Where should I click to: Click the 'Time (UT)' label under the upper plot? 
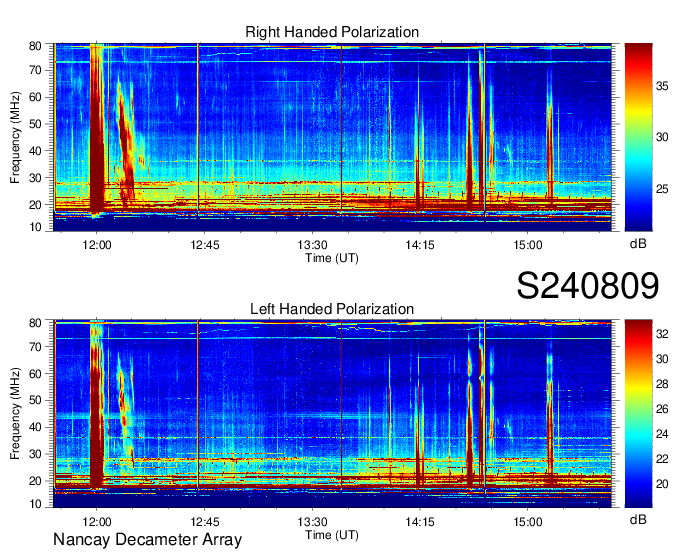pyautogui.click(x=332, y=258)
